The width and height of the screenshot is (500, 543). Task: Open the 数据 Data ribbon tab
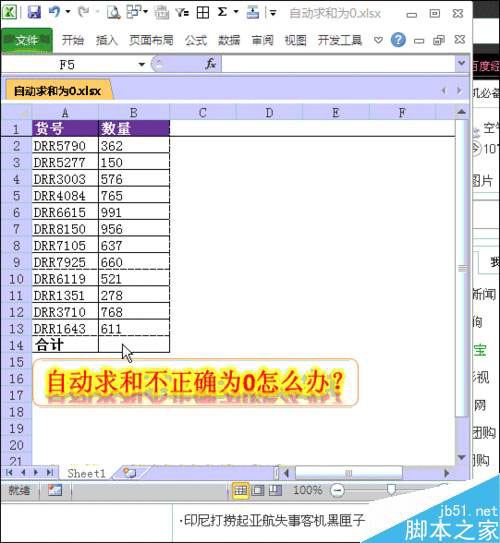pyautogui.click(x=229, y=40)
